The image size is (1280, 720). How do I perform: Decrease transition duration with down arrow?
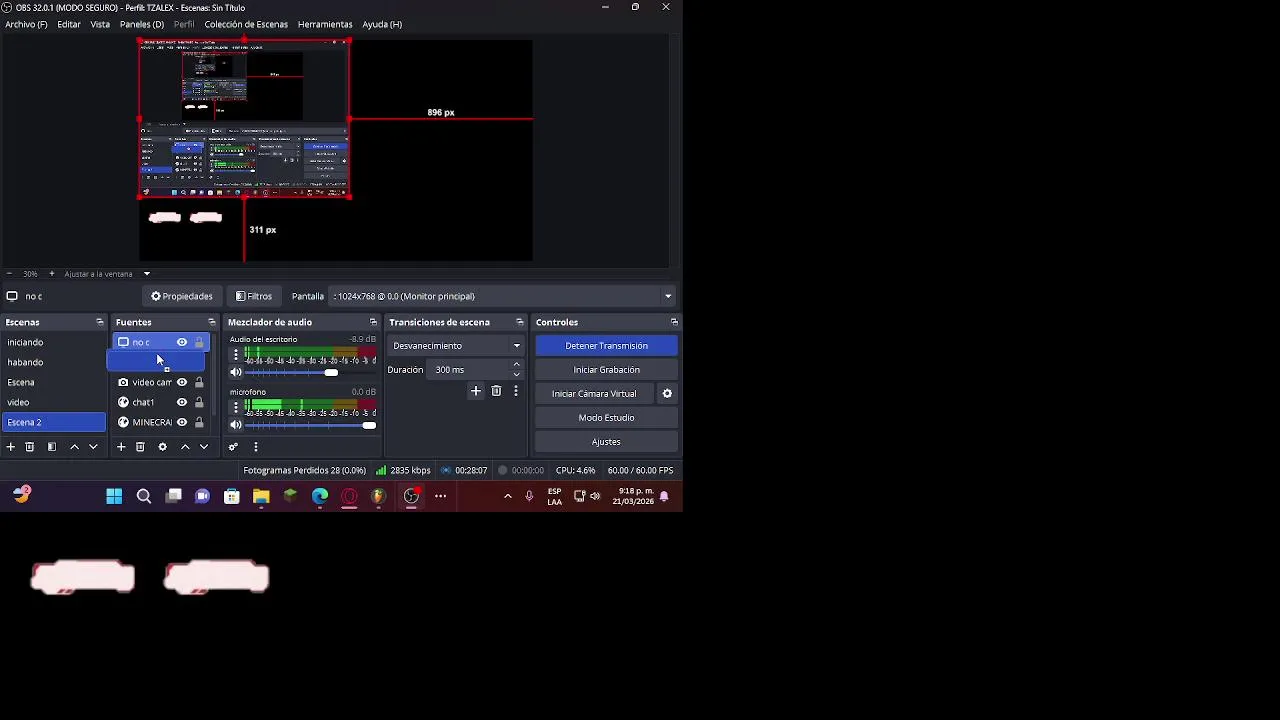point(517,375)
